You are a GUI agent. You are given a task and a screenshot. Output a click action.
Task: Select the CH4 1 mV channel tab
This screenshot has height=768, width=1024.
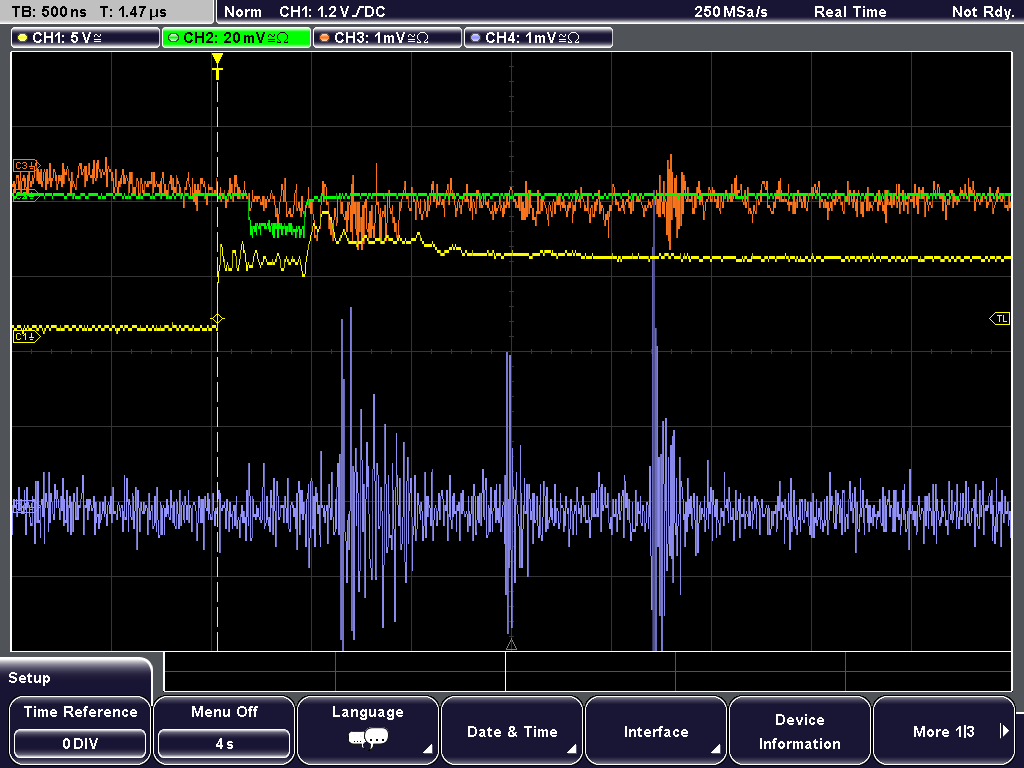pos(538,38)
